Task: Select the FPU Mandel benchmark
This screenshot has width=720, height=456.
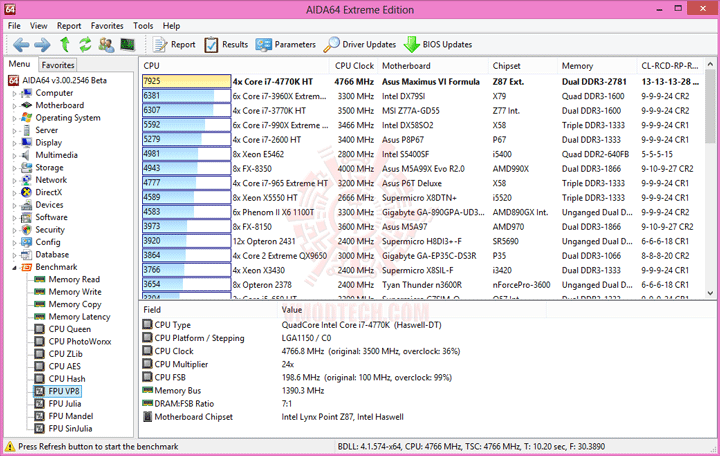Action: [71, 416]
